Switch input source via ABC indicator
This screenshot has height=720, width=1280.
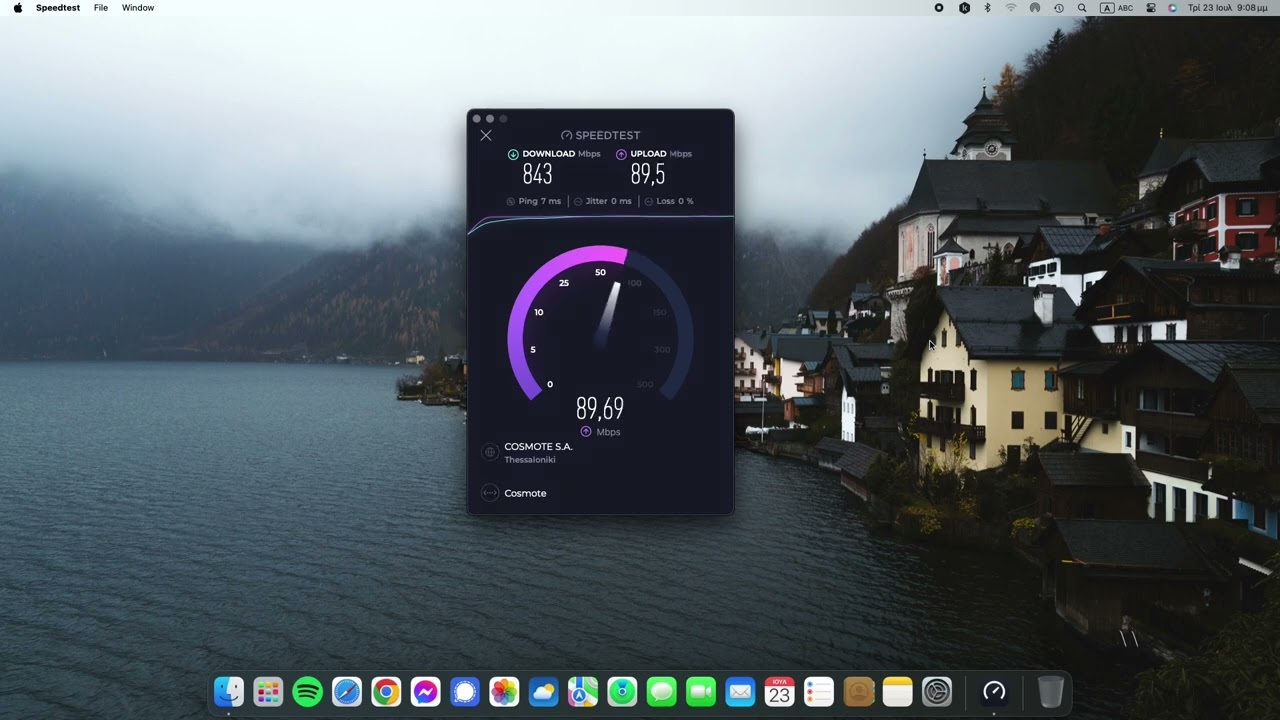(1117, 8)
